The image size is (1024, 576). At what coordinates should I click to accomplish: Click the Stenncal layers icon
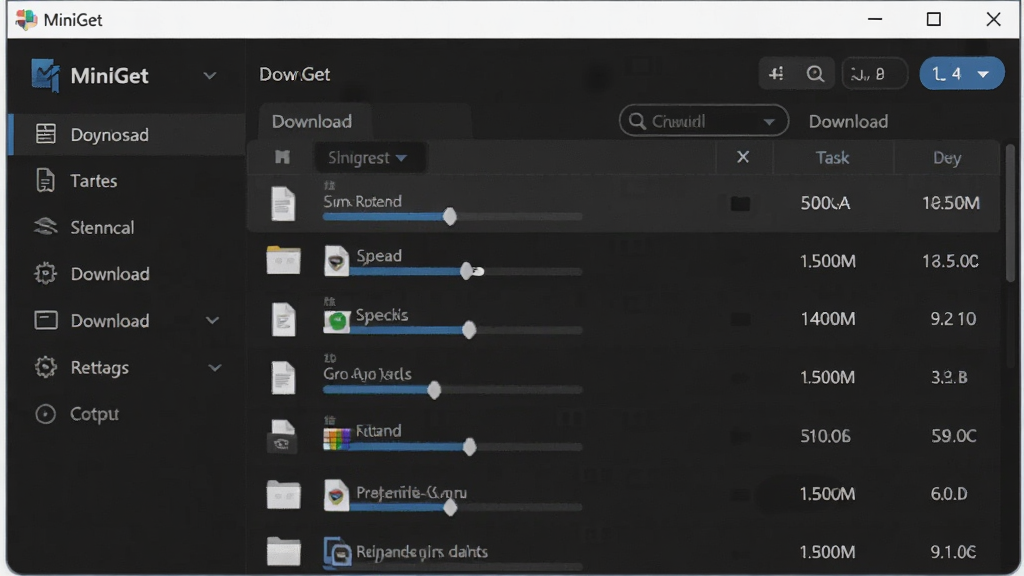pyautogui.click(x=46, y=227)
